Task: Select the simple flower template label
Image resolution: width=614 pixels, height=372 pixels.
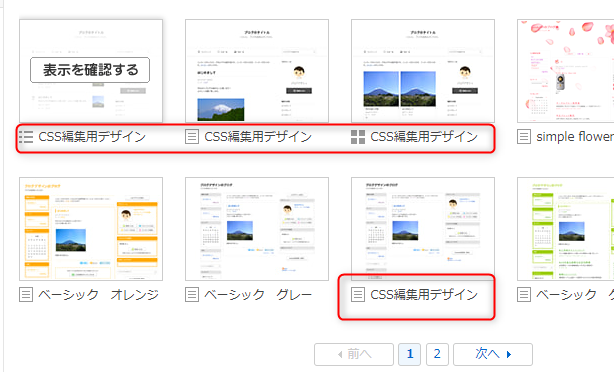Action: pos(575,137)
